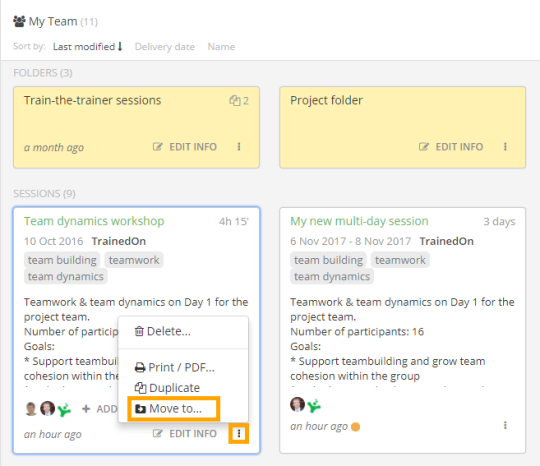Click the team building tag on multi-day session
Screen dimensions: 540x466
pos(328,260)
